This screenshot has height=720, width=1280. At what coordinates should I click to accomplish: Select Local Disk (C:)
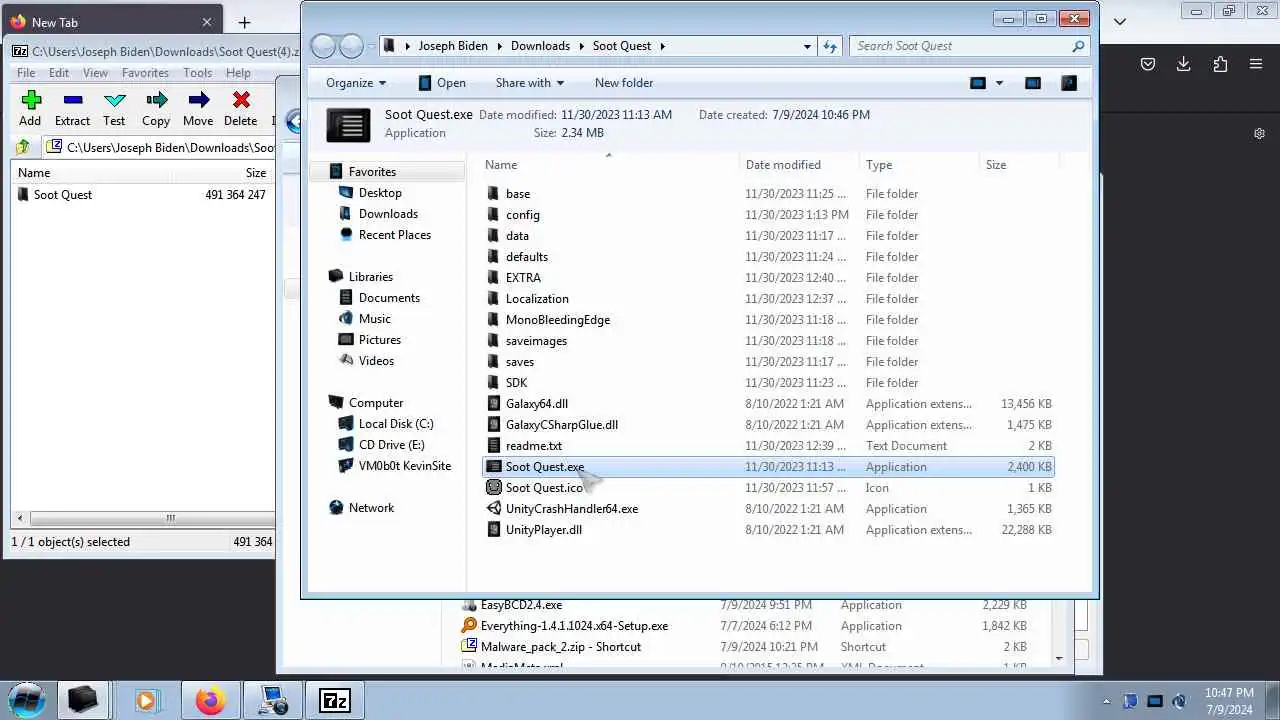point(396,424)
